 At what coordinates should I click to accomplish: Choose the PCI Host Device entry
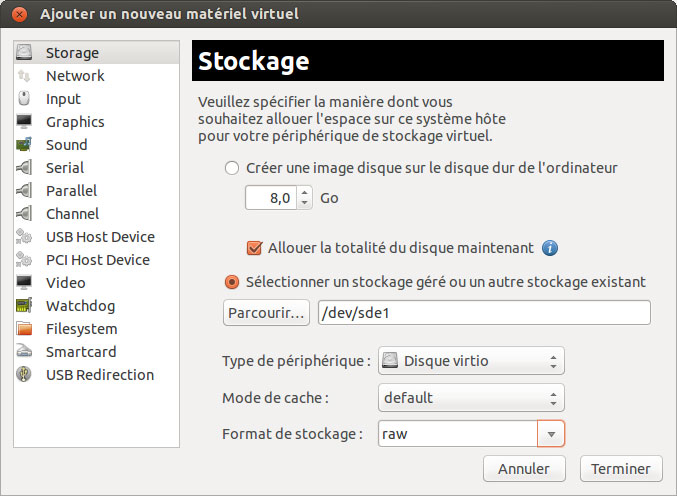pos(96,260)
